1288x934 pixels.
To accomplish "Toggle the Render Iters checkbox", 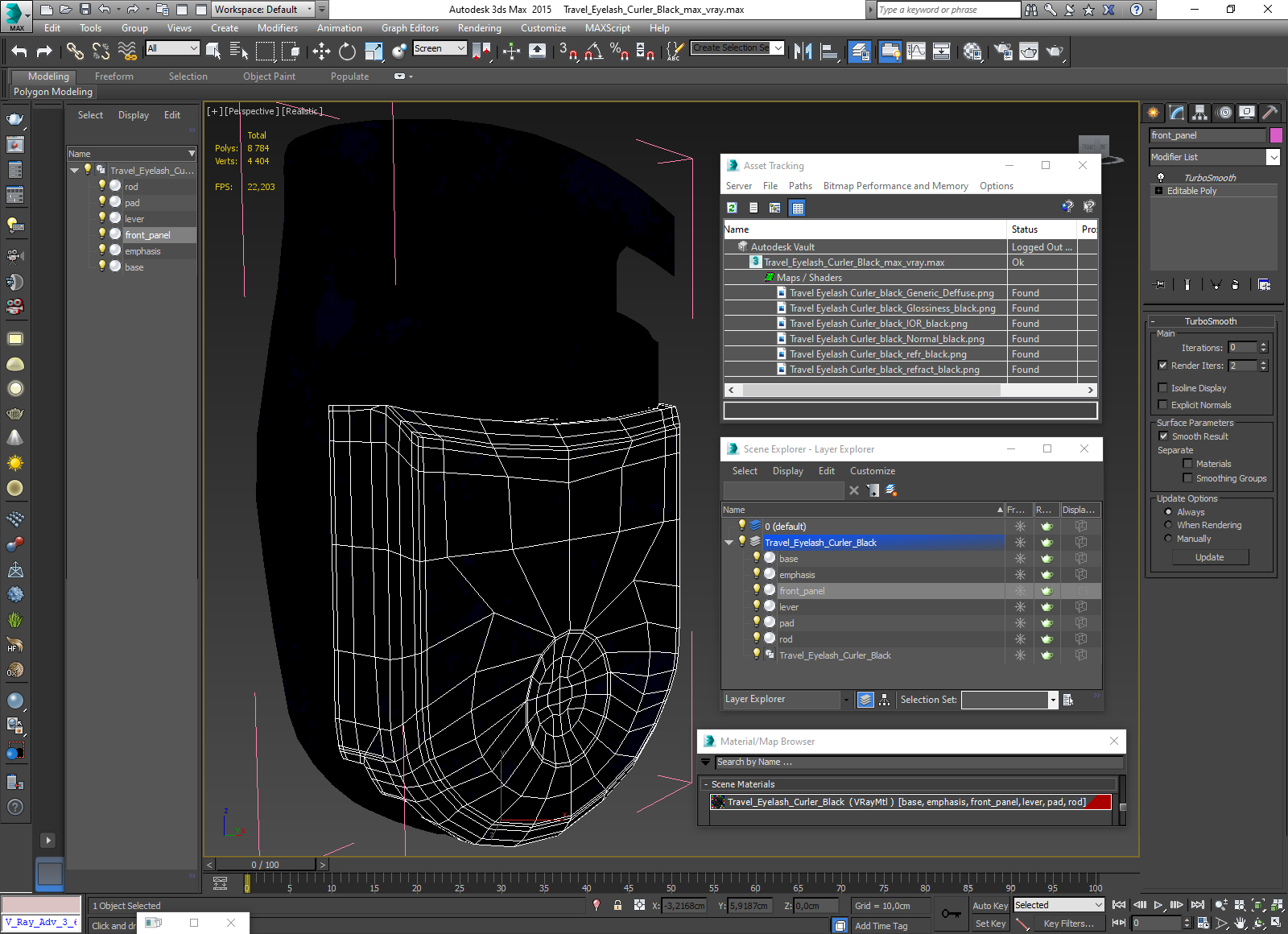I will point(1162,365).
